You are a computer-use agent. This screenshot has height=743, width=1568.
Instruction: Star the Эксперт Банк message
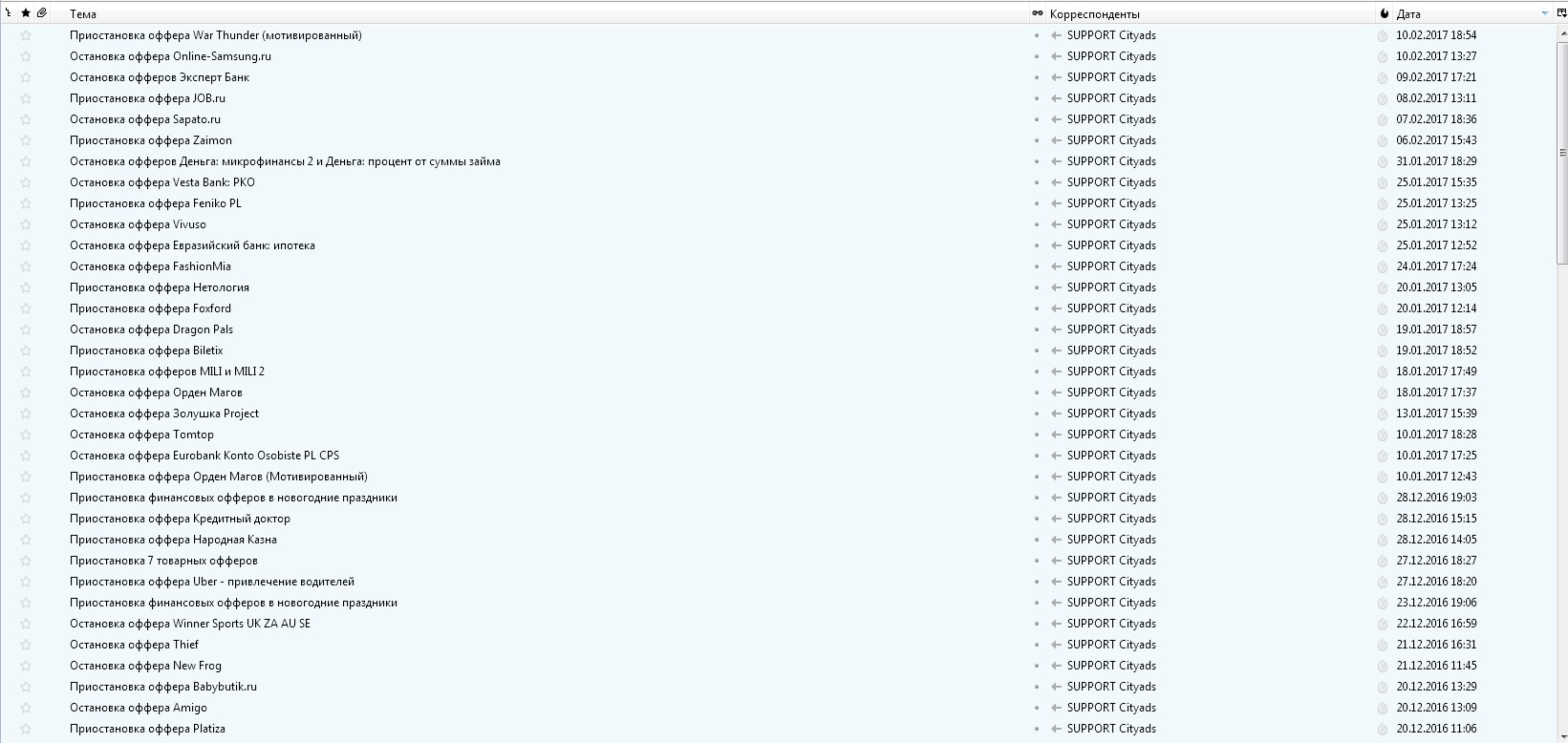pos(26,77)
